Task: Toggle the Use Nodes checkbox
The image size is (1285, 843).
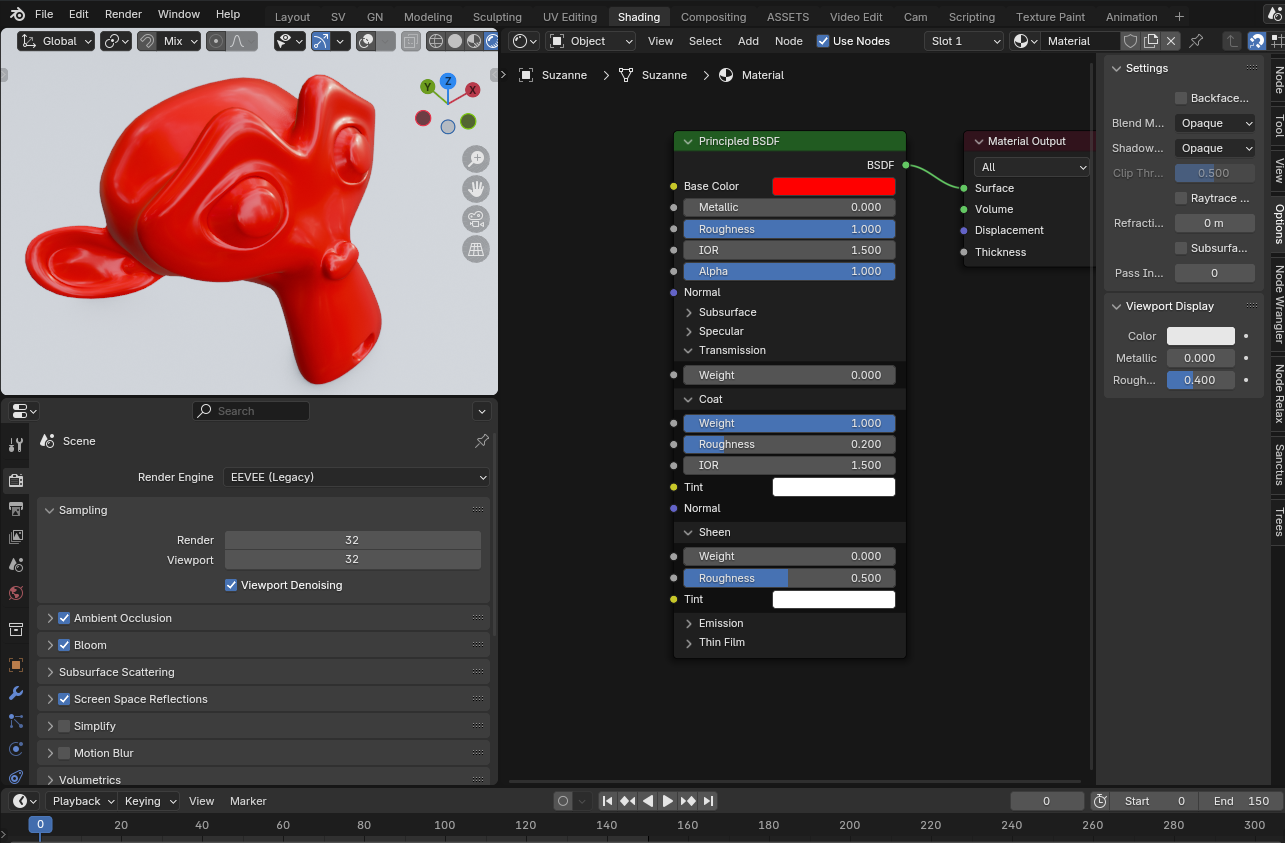Action: 823,41
